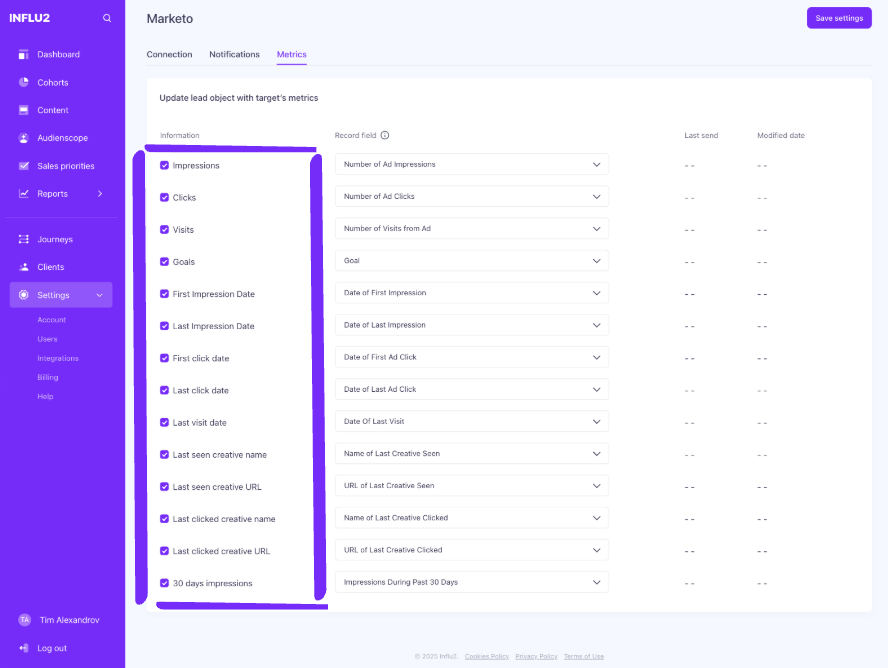The height and width of the screenshot is (668, 888).
Task: Open the Date Of Last Visit dropdown
Action: [472, 422]
